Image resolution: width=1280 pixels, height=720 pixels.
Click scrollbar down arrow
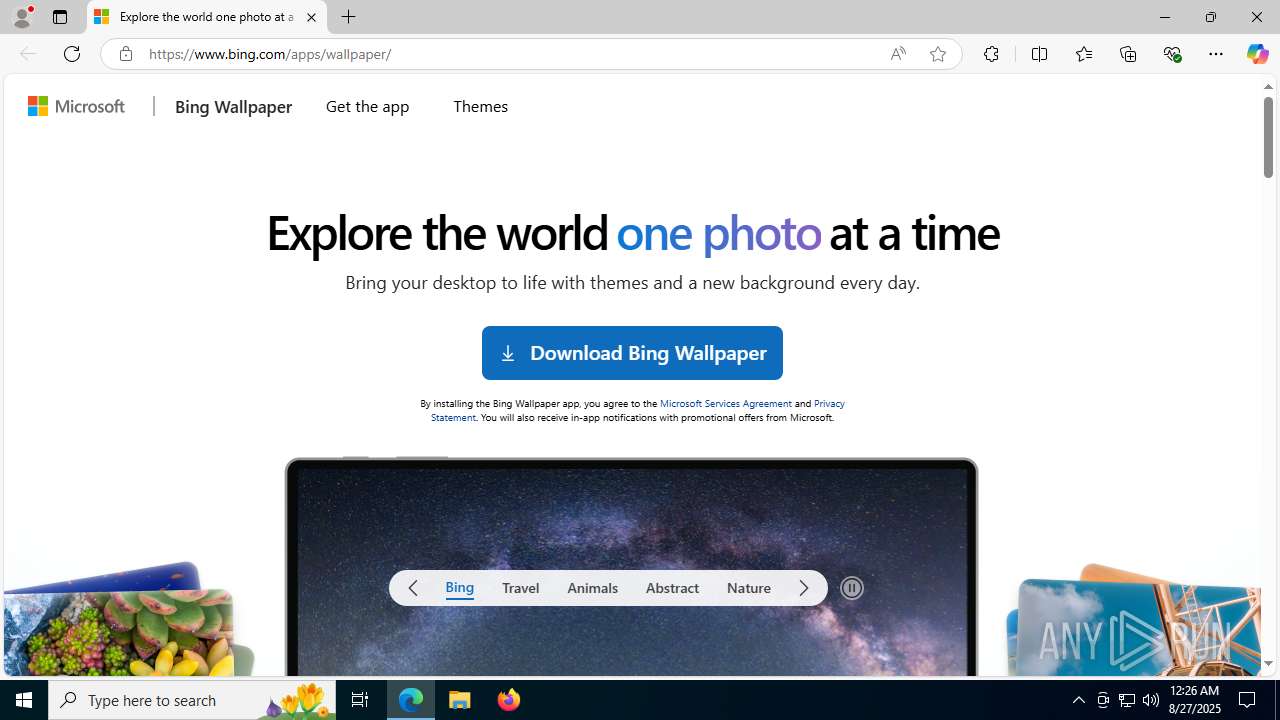1268,663
